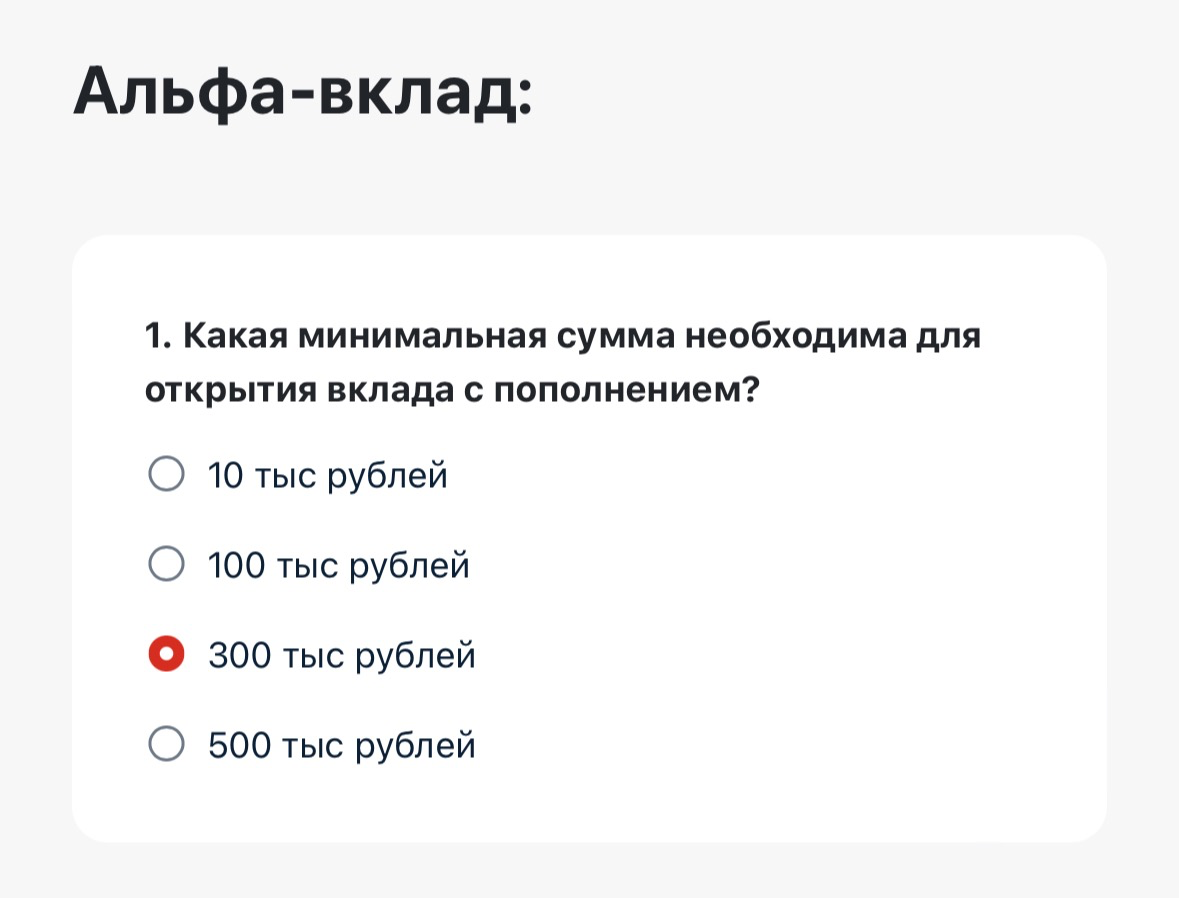The height and width of the screenshot is (898, 1179).
Task: Pick the second answer in the list
Action: 166,565
